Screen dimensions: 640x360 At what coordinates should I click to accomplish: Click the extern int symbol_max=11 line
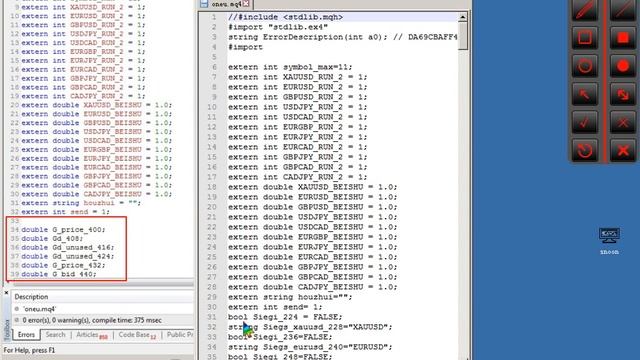point(290,67)
